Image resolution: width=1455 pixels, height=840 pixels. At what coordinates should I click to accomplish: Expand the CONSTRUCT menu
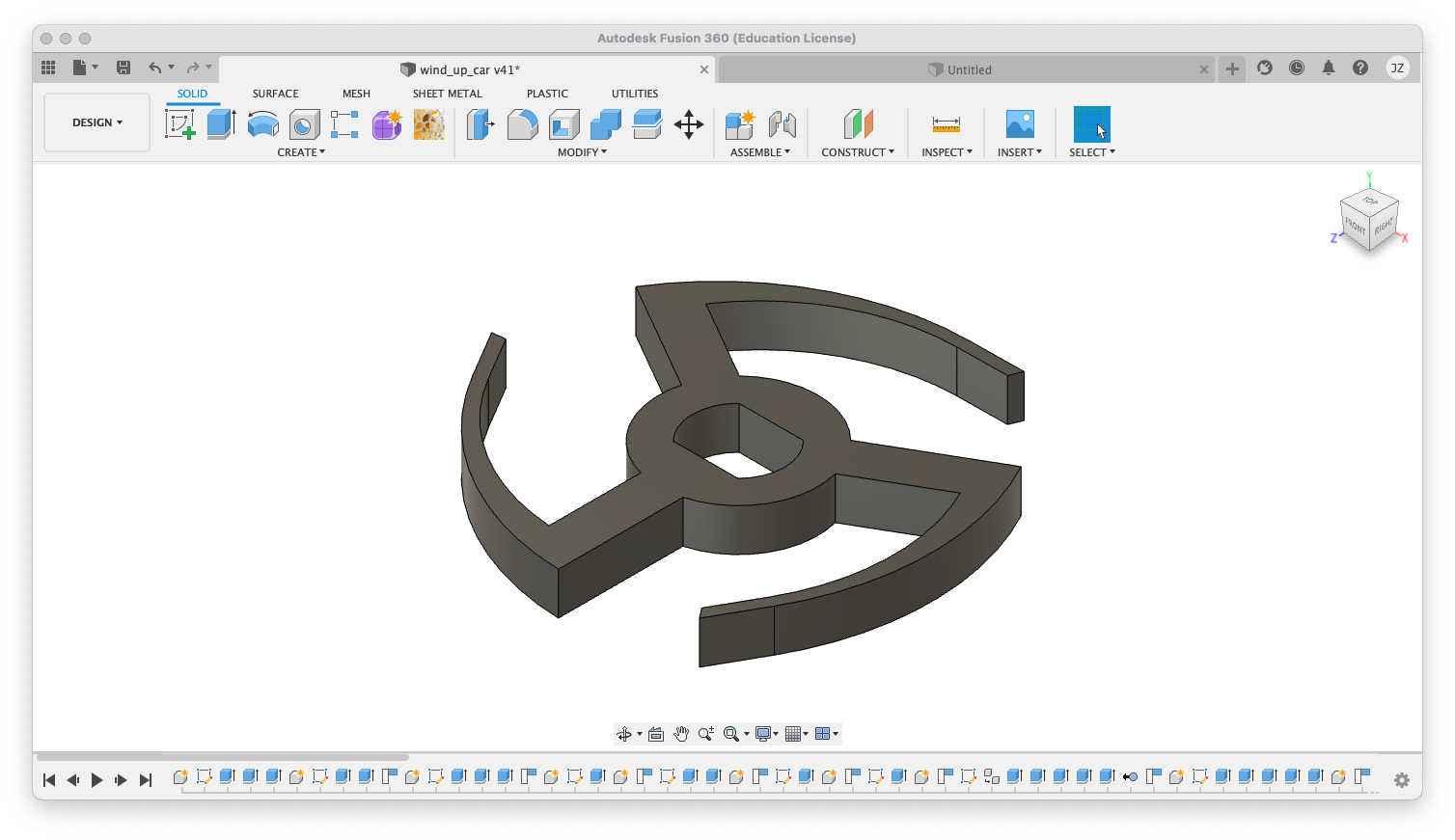pos(858,152)
